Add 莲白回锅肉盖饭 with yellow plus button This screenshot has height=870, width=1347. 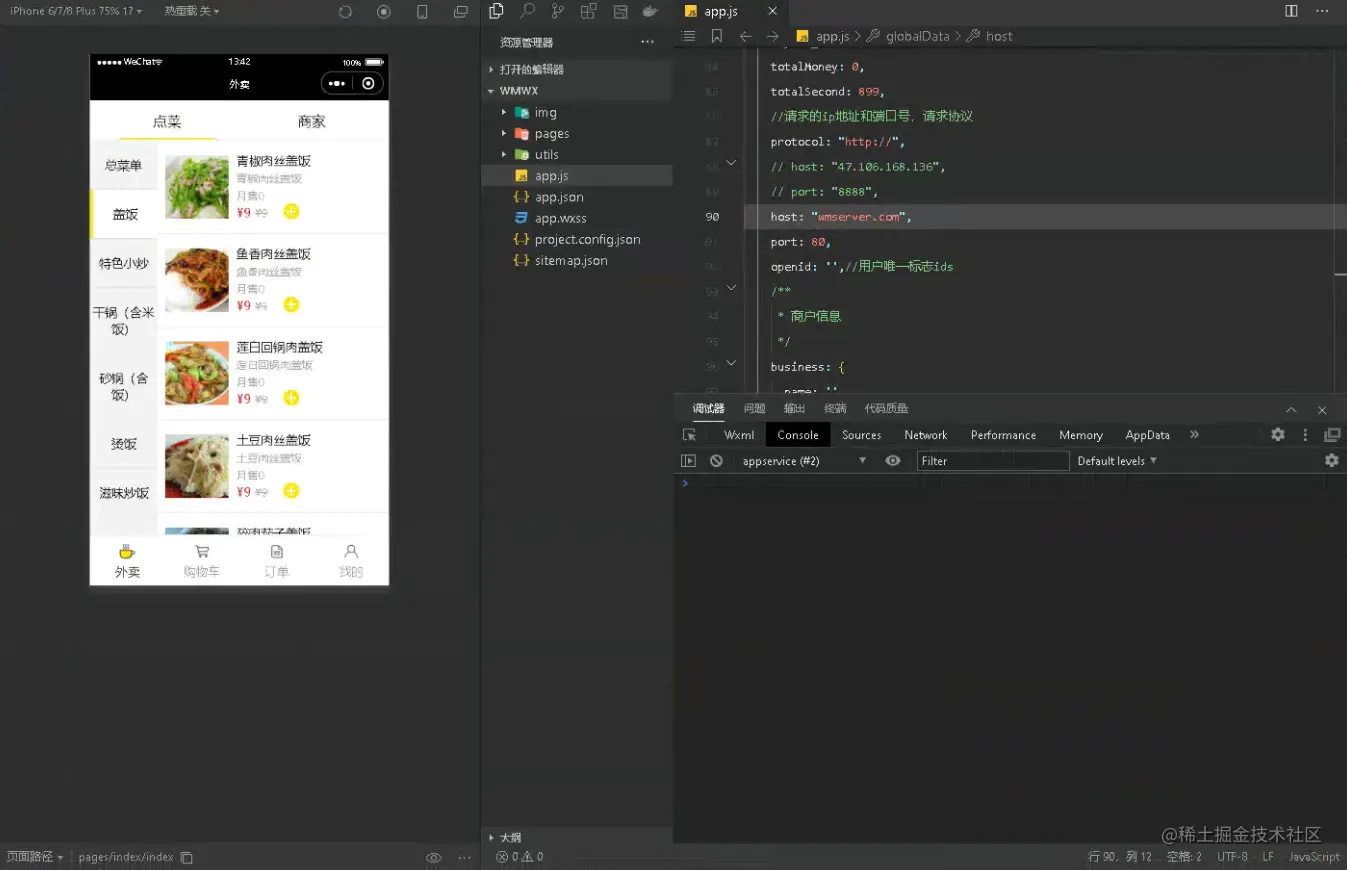coord(291,398)
